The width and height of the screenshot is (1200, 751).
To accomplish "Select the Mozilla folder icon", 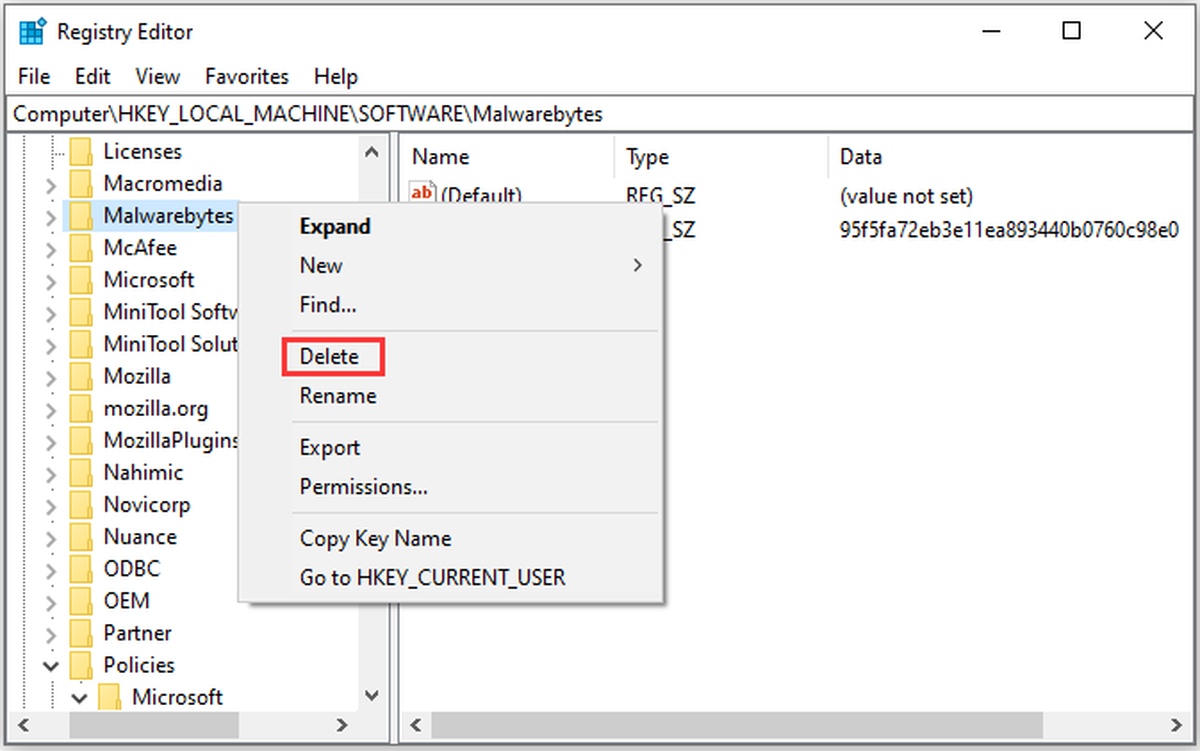I will [81, 376].
